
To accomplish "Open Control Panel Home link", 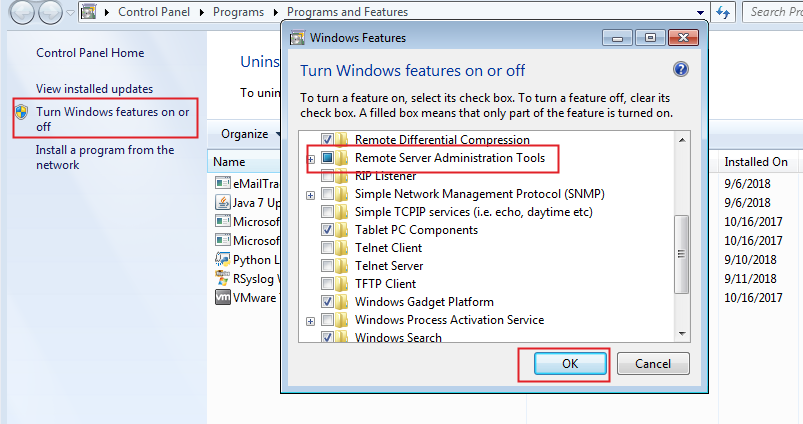I will click(x=90, y=53).
